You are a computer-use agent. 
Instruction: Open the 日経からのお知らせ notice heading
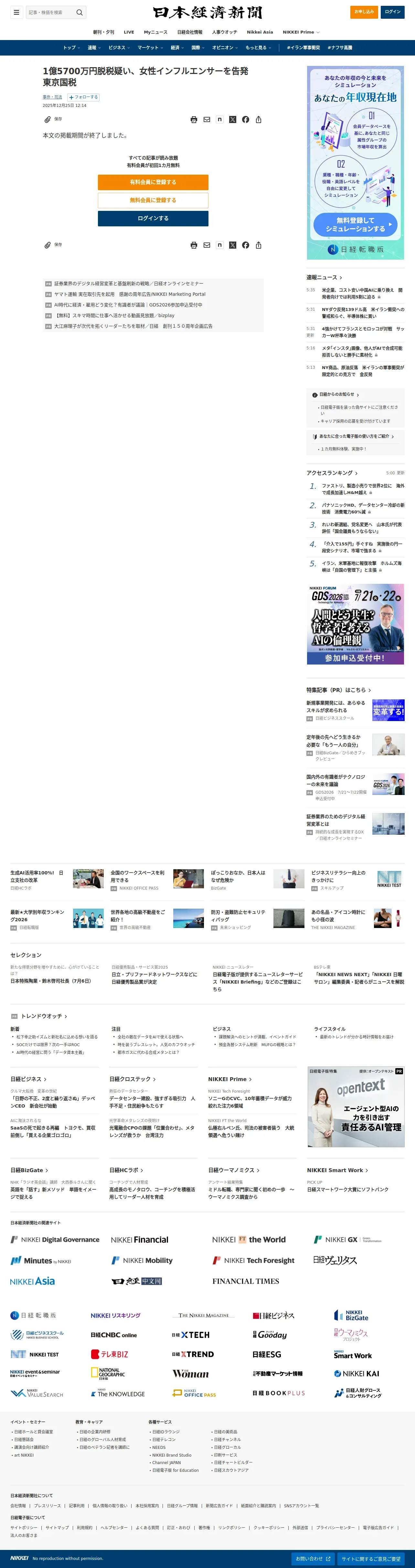click(336, 395)
